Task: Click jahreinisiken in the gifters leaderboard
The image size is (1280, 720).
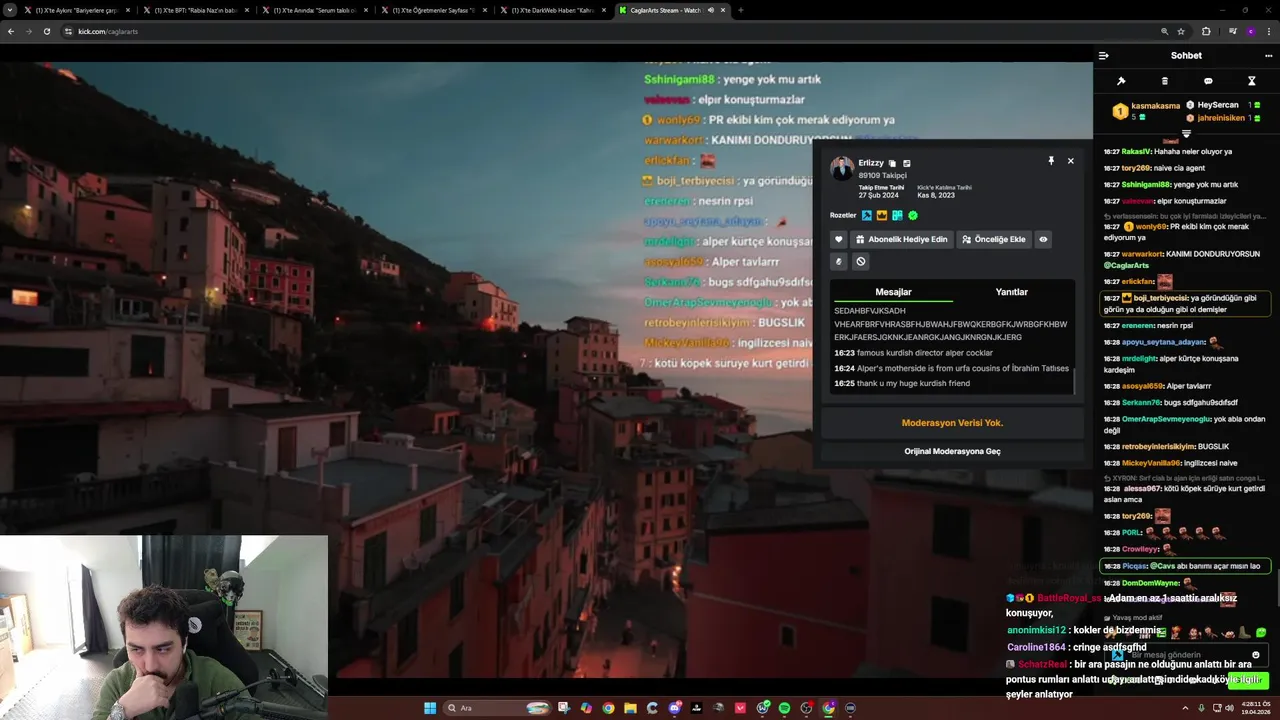Action: point(1221,118)
